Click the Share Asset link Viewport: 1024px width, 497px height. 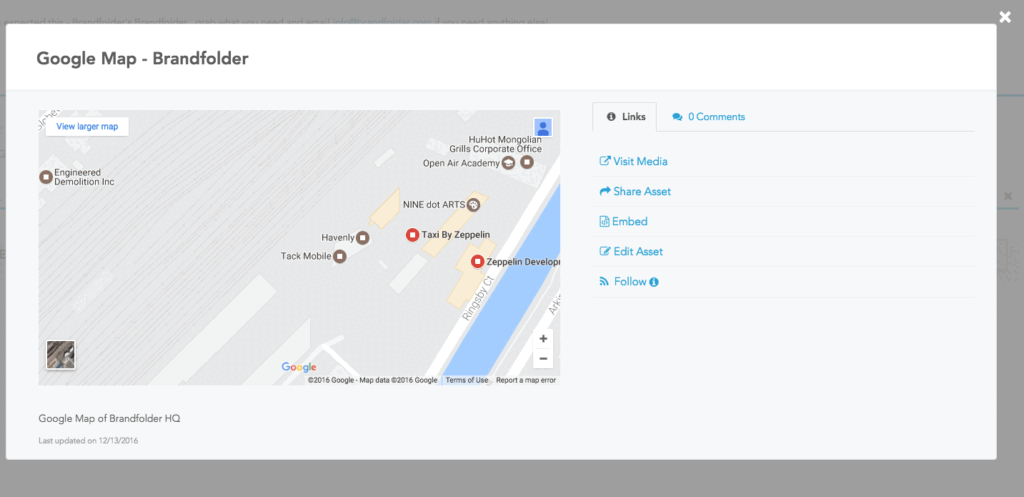click(635, 191)
